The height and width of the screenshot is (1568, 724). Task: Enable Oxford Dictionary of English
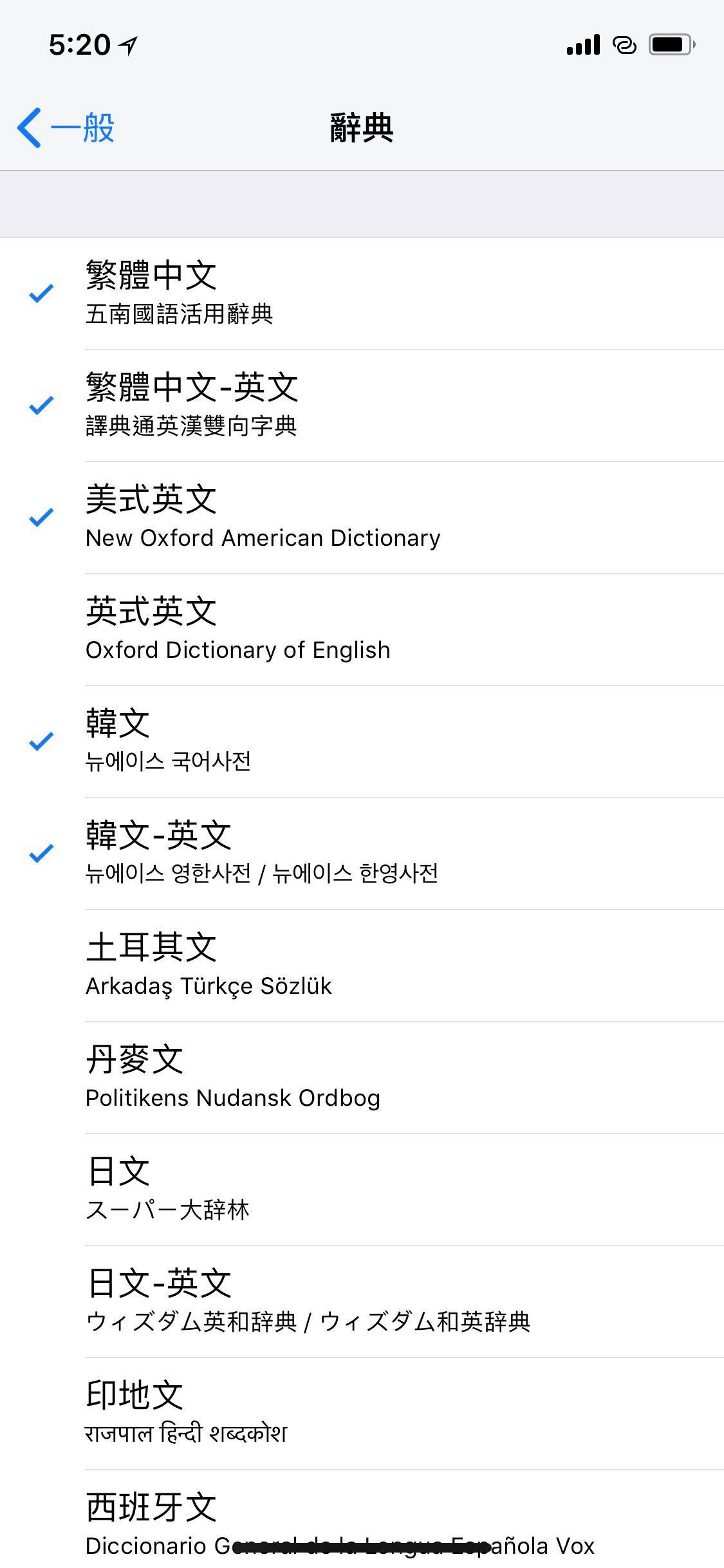(362, 630)
